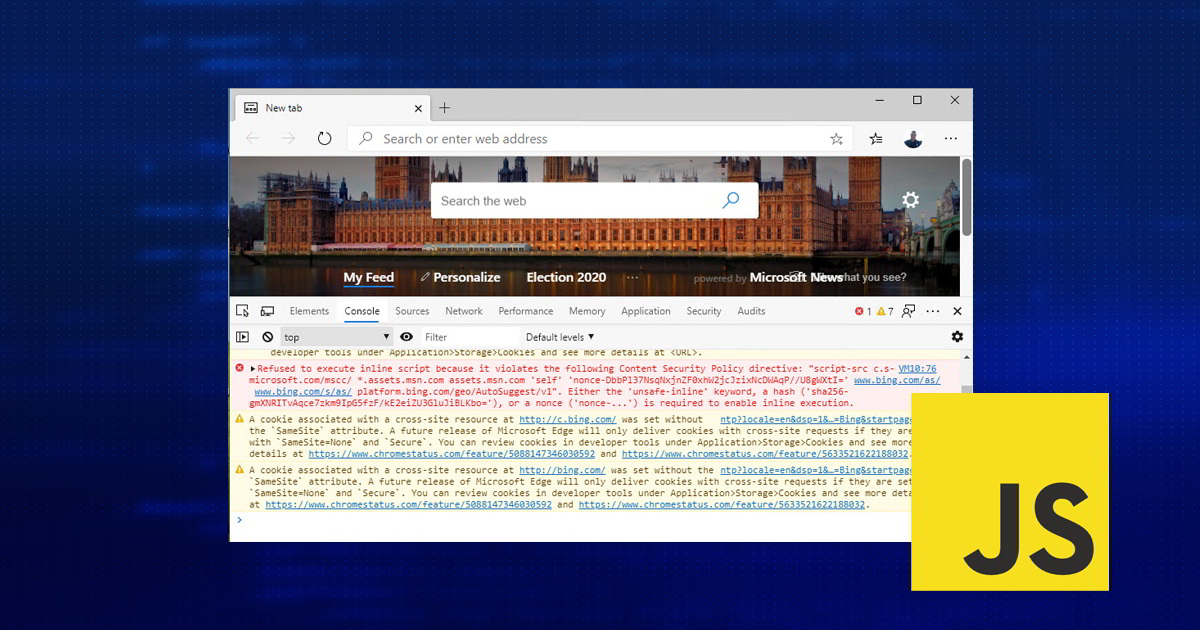Image resolution: width=1200 pixels, height=630 pixels.
Task: Open Console settings gear
Action: click(x=957, y=337)
